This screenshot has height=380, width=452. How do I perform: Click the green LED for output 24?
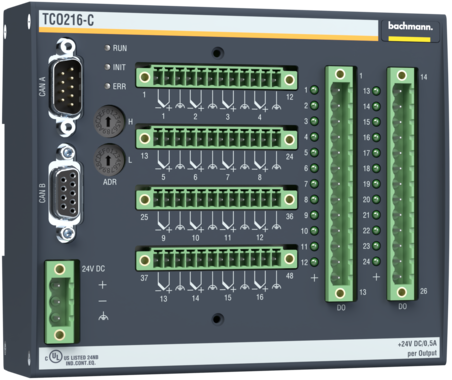click(377, 261)
